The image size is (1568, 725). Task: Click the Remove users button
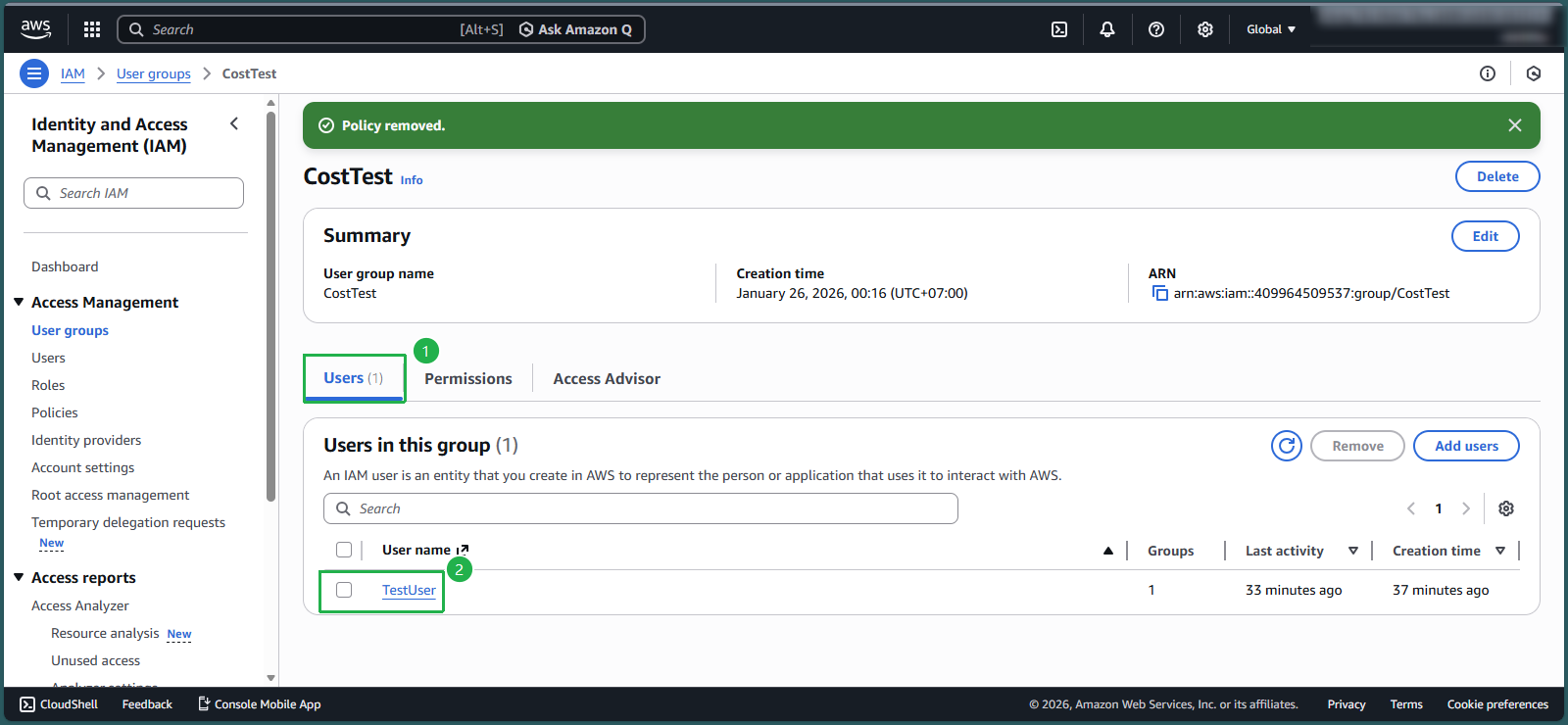pos(1357,446)
